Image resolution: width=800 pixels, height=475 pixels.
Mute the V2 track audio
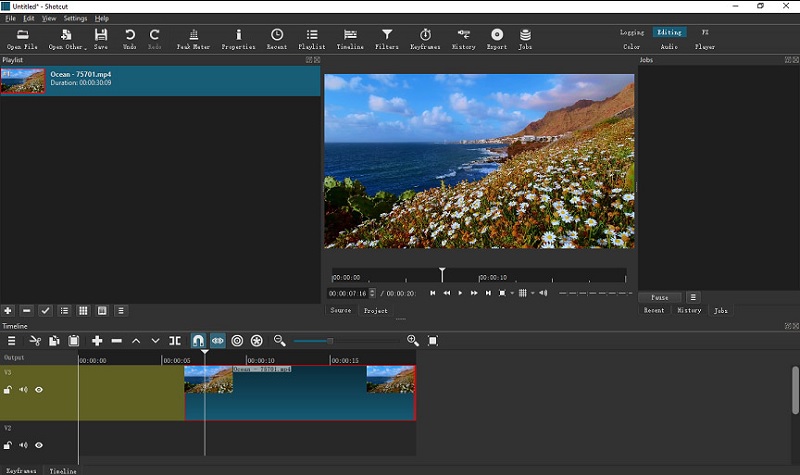tap(23, 445)
